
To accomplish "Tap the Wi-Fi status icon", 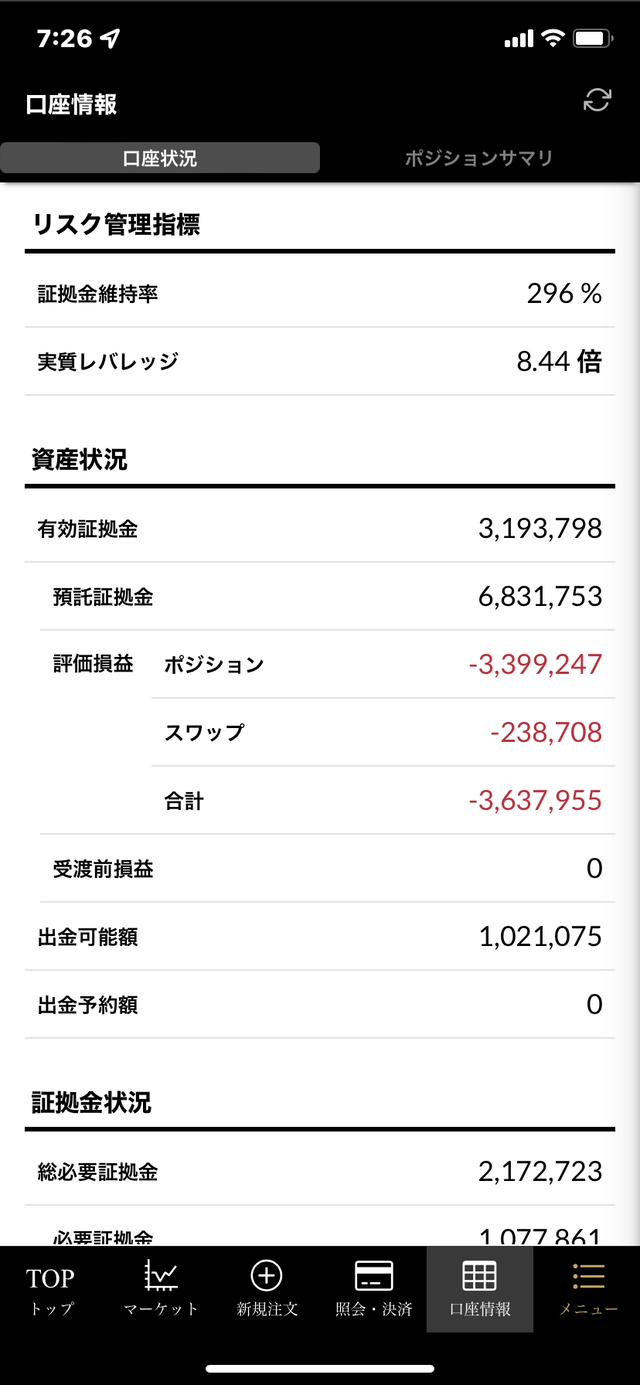I will click(x=553, y=39).
